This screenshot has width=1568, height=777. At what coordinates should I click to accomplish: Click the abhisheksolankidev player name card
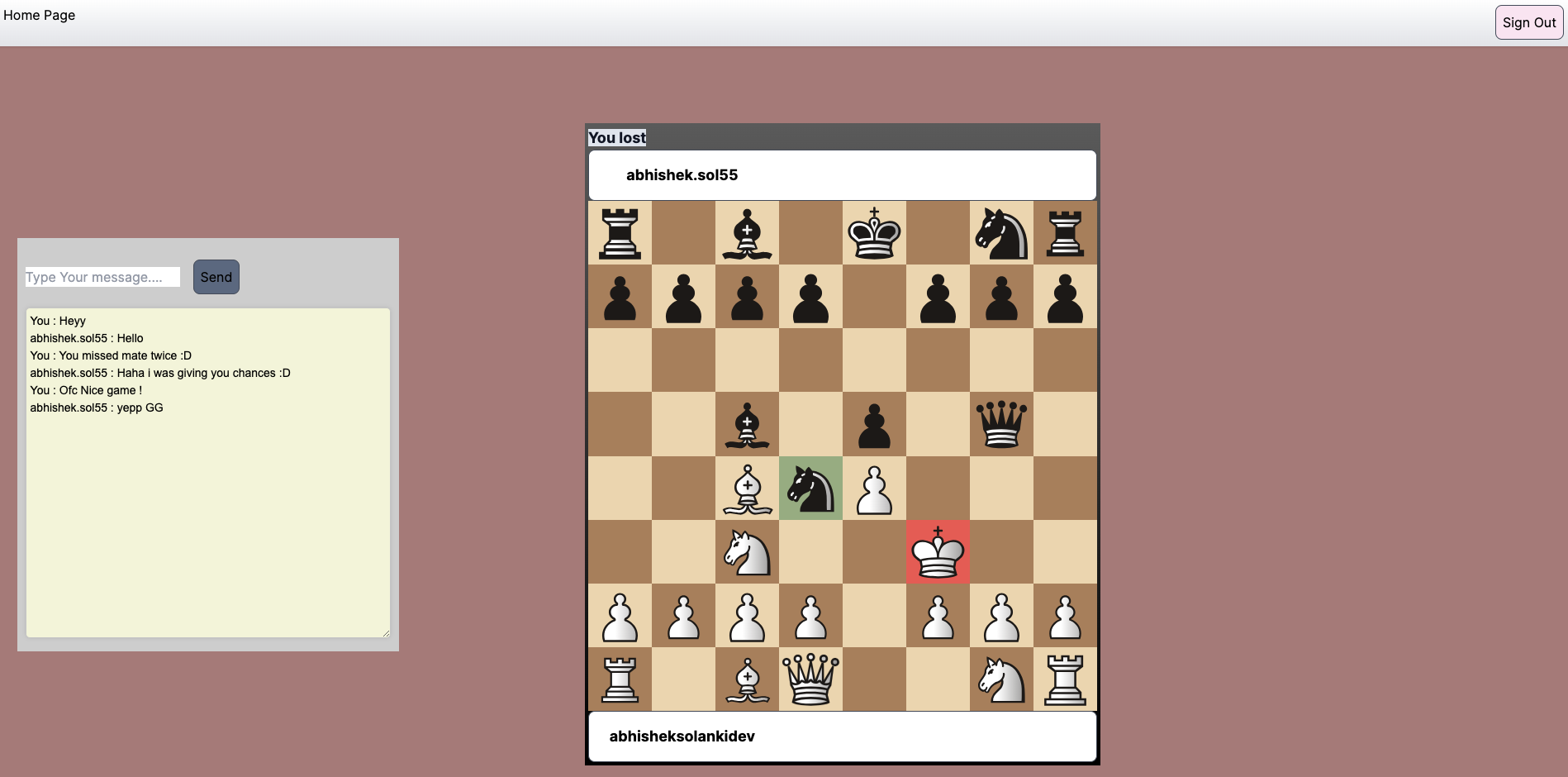[x=842, y=736]
